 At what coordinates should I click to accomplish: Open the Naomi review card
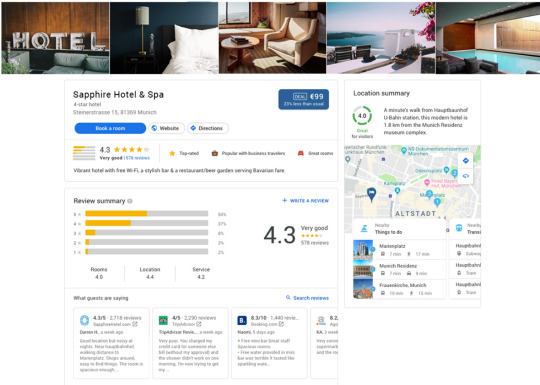coord(269,343)
